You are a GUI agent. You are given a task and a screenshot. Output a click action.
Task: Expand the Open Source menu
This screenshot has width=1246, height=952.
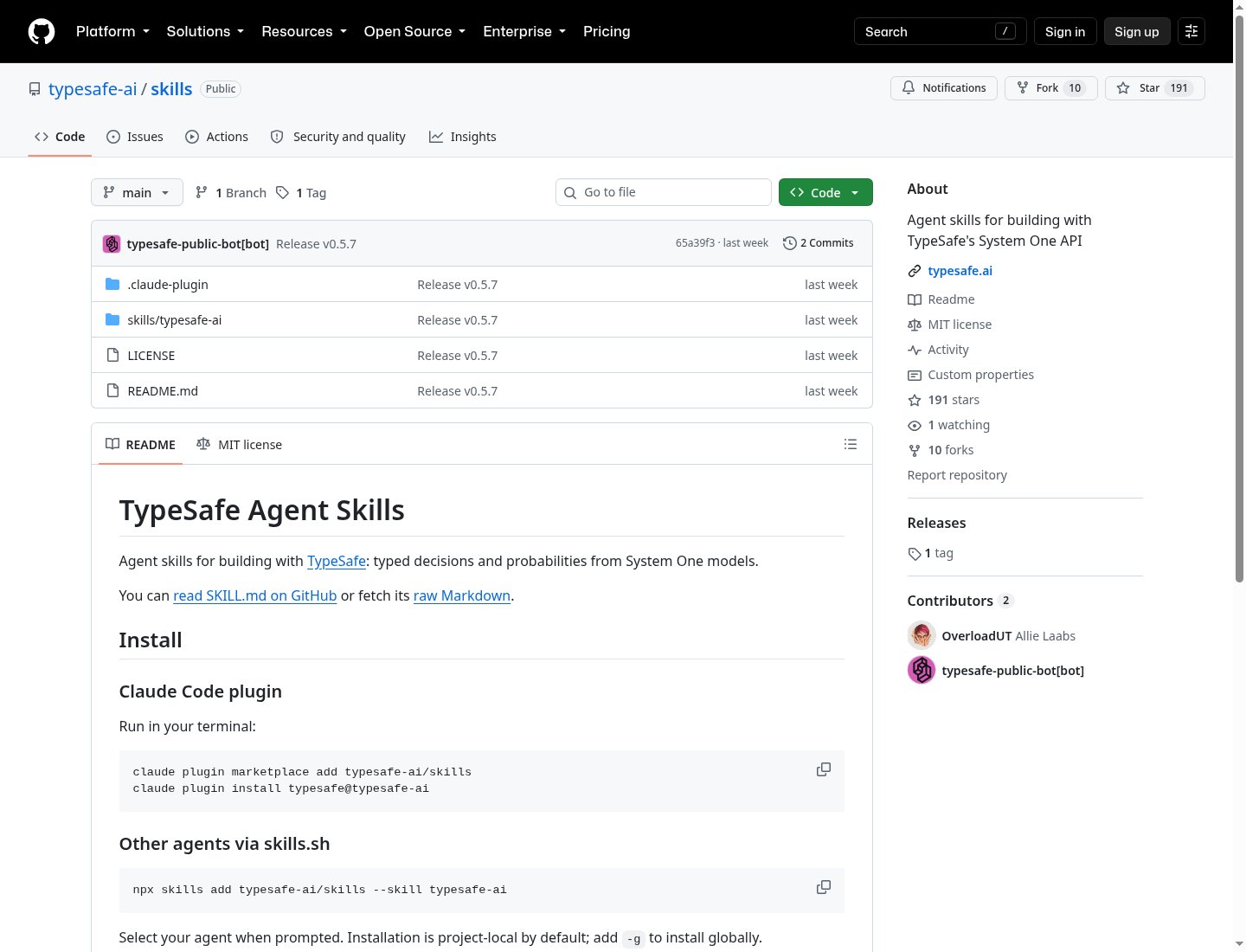414,31
